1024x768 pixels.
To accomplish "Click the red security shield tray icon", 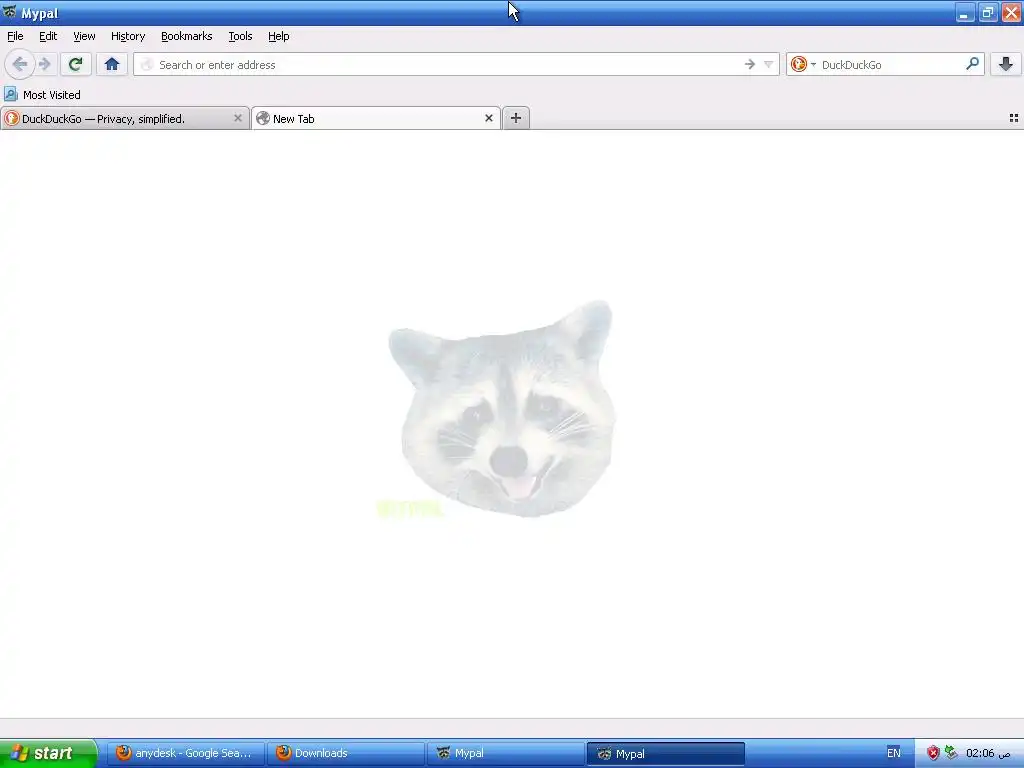I will tap(933, 753).
